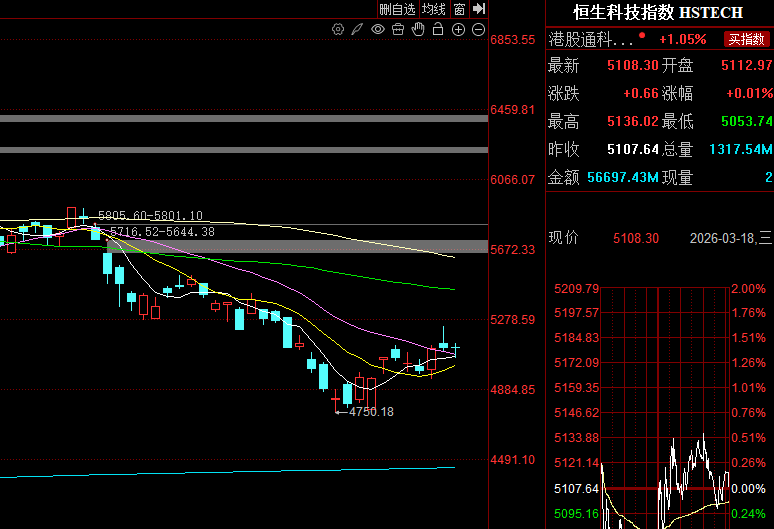Open the 窗 window menu
774x529 pixels.
459,9
